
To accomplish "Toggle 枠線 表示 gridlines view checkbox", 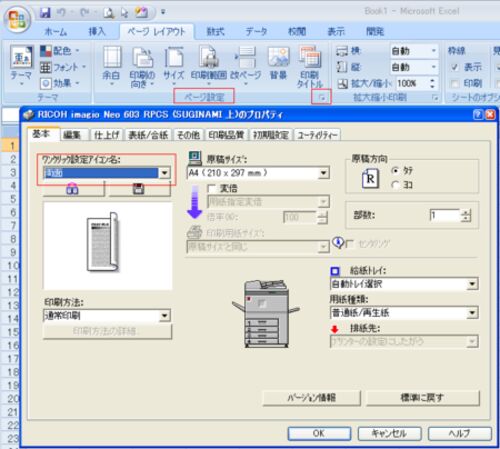I will click(x=455, y=67).
